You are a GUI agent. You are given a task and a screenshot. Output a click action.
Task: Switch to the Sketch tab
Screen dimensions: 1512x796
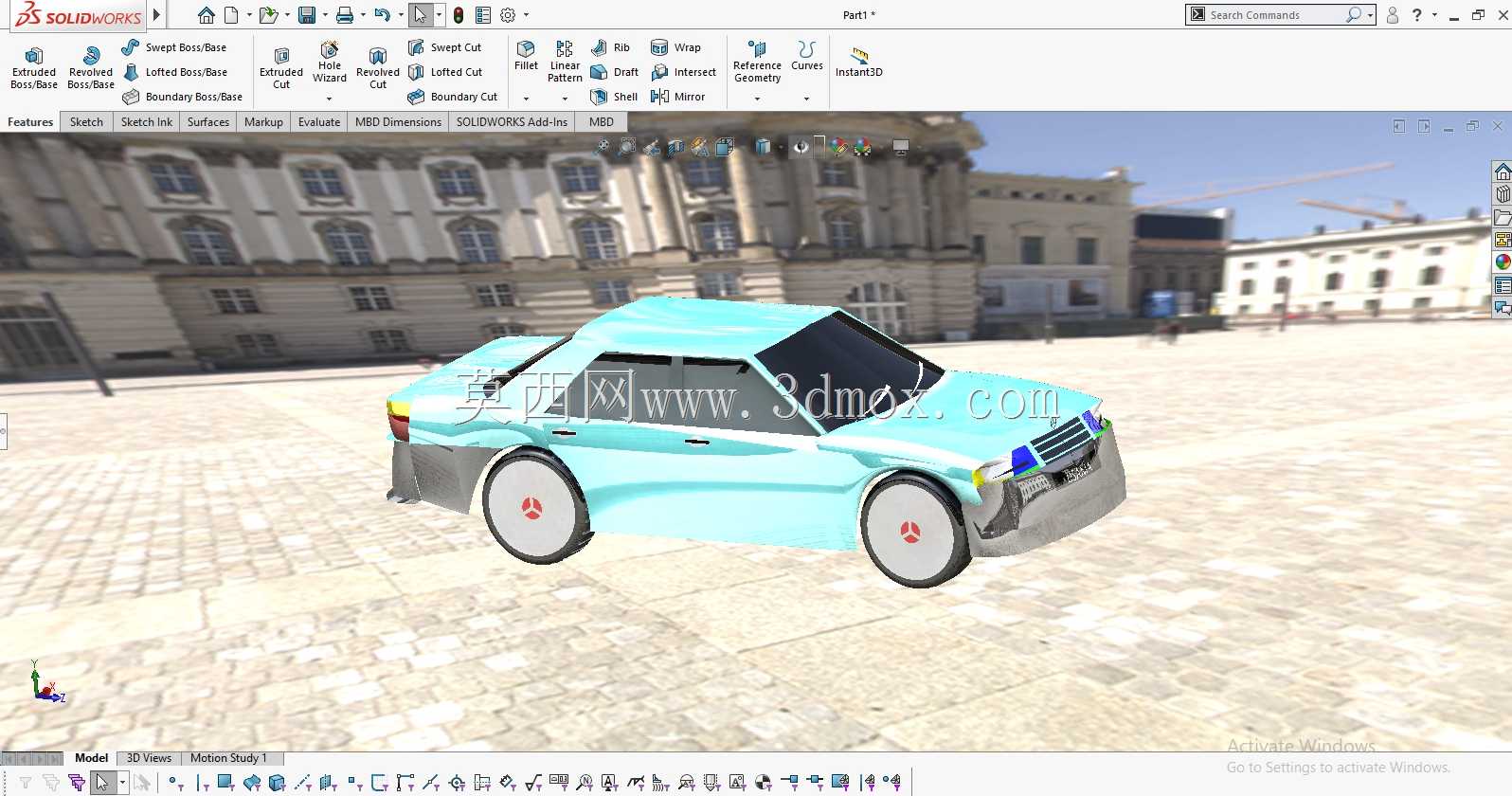point(86,122)
